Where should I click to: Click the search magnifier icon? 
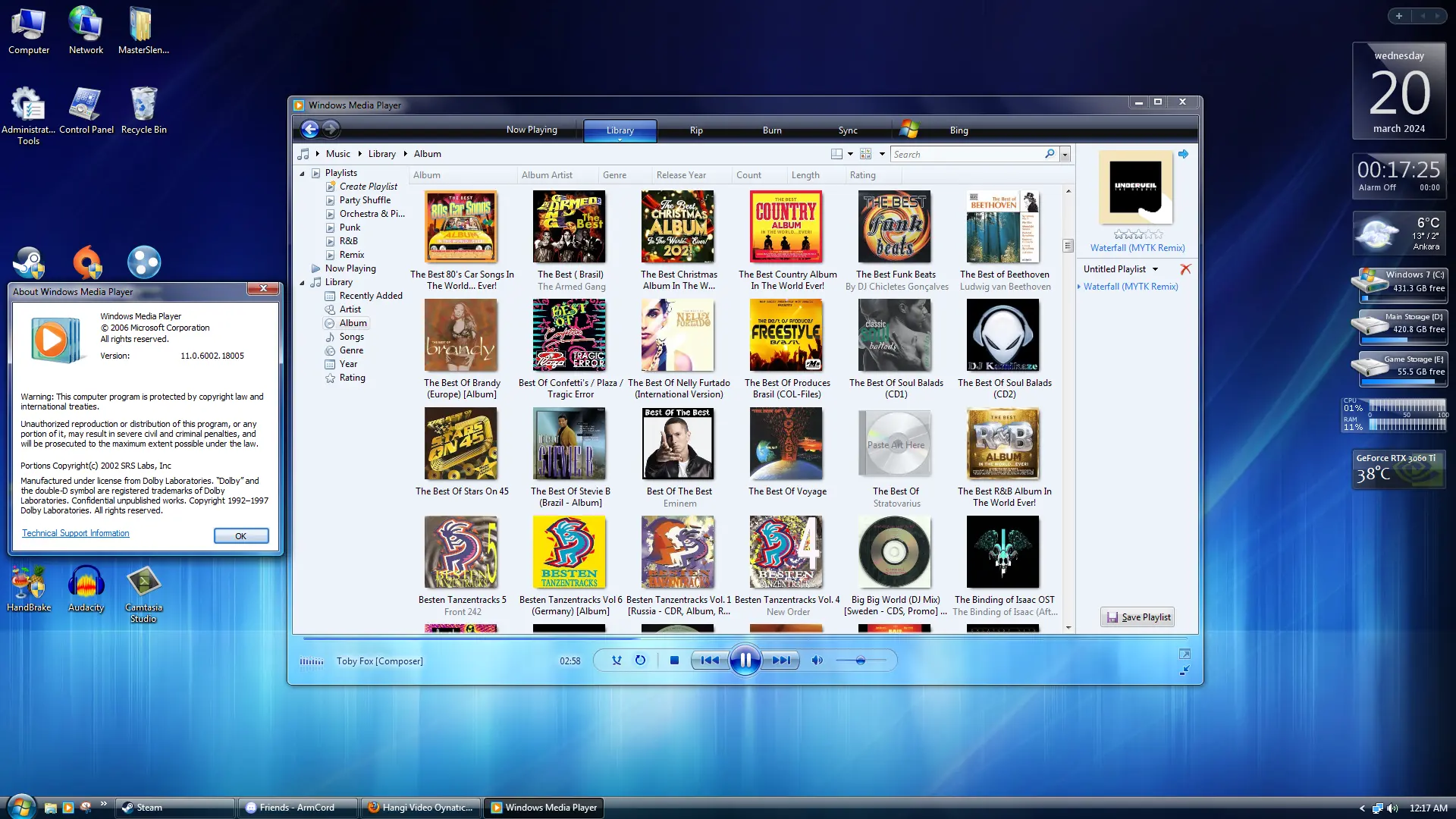1050,154
